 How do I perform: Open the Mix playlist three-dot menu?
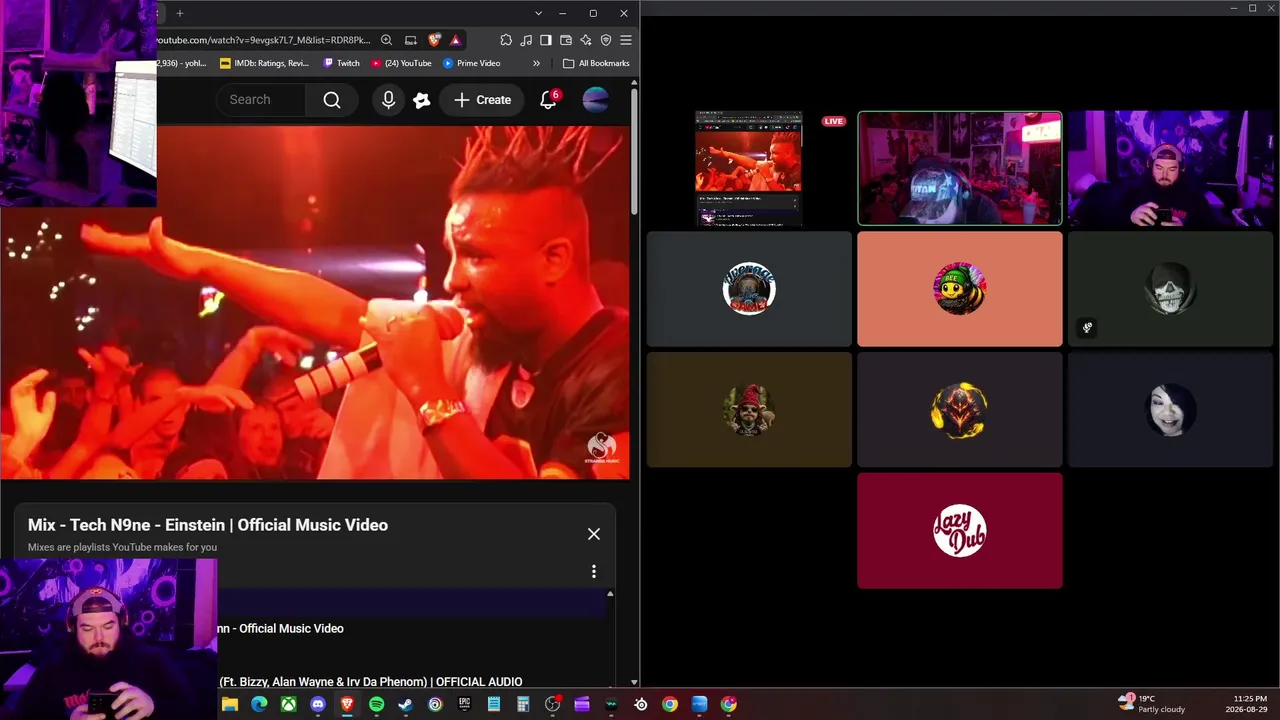594,571
